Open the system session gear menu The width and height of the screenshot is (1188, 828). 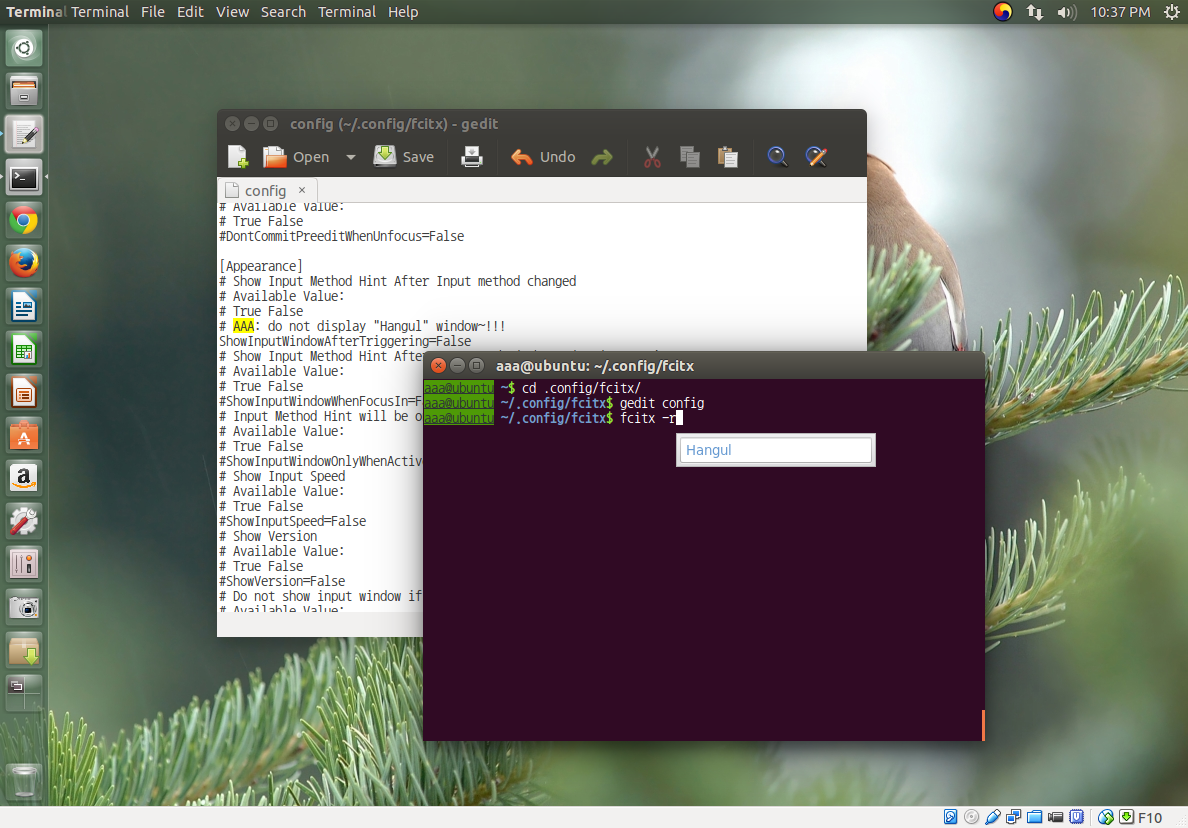[x=1171, y=12]
